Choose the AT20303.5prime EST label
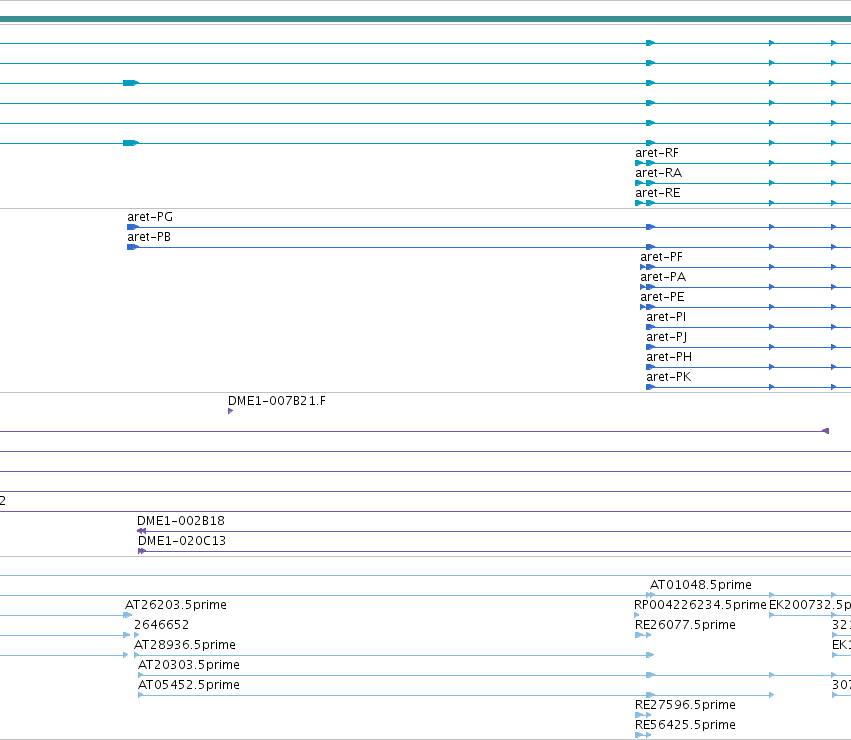The width and height of the screenshot is (851, 740). pyautogui.click(x=189, y=665)
